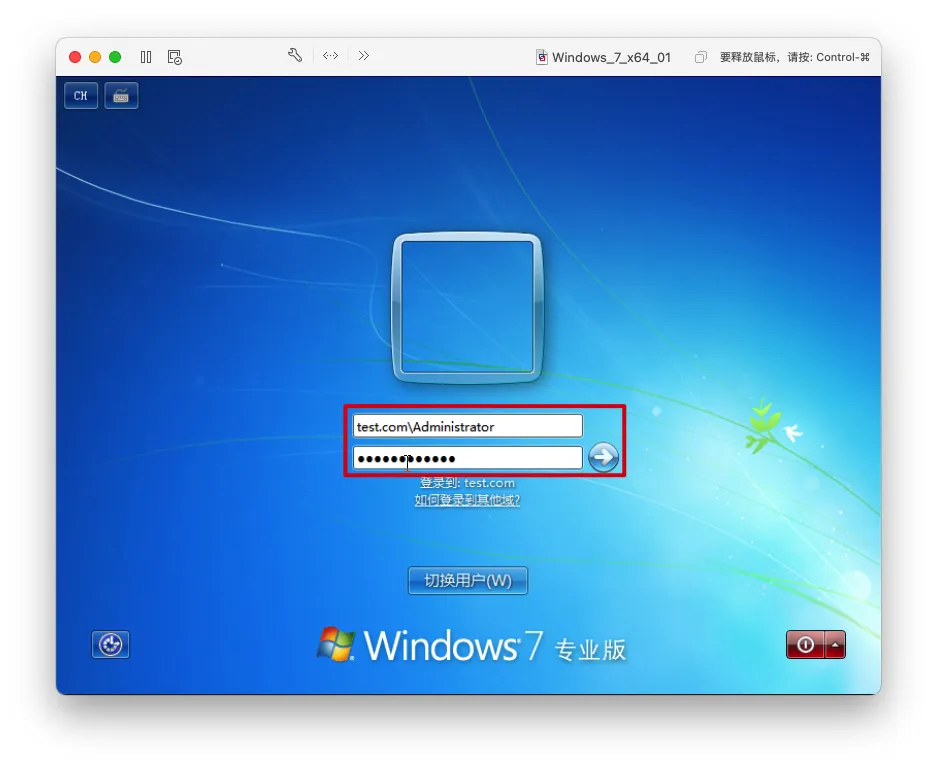937x769 pixels.
Task: Pause the virtual machine
Action: coord(146,57)
